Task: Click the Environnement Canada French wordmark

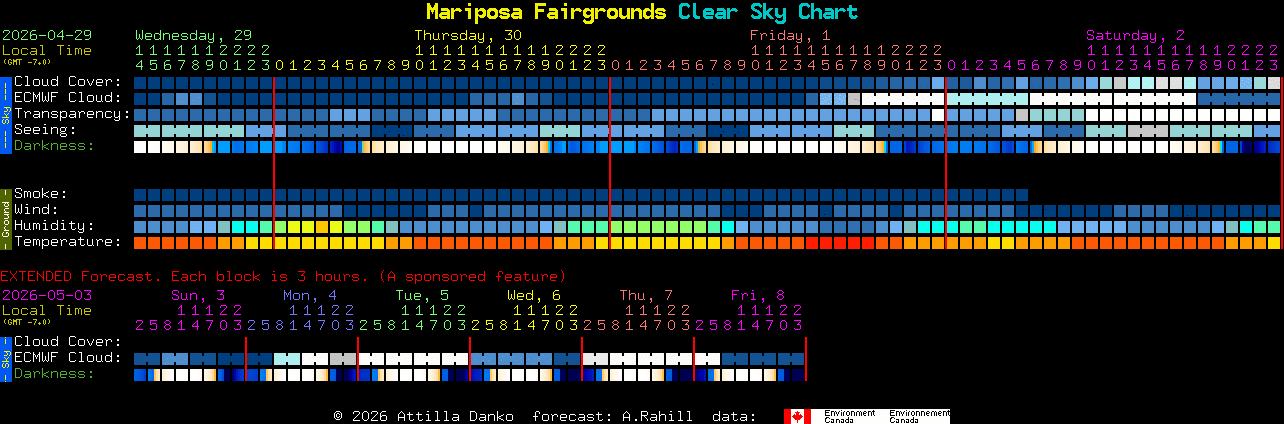Action: [x=919, y=416]
